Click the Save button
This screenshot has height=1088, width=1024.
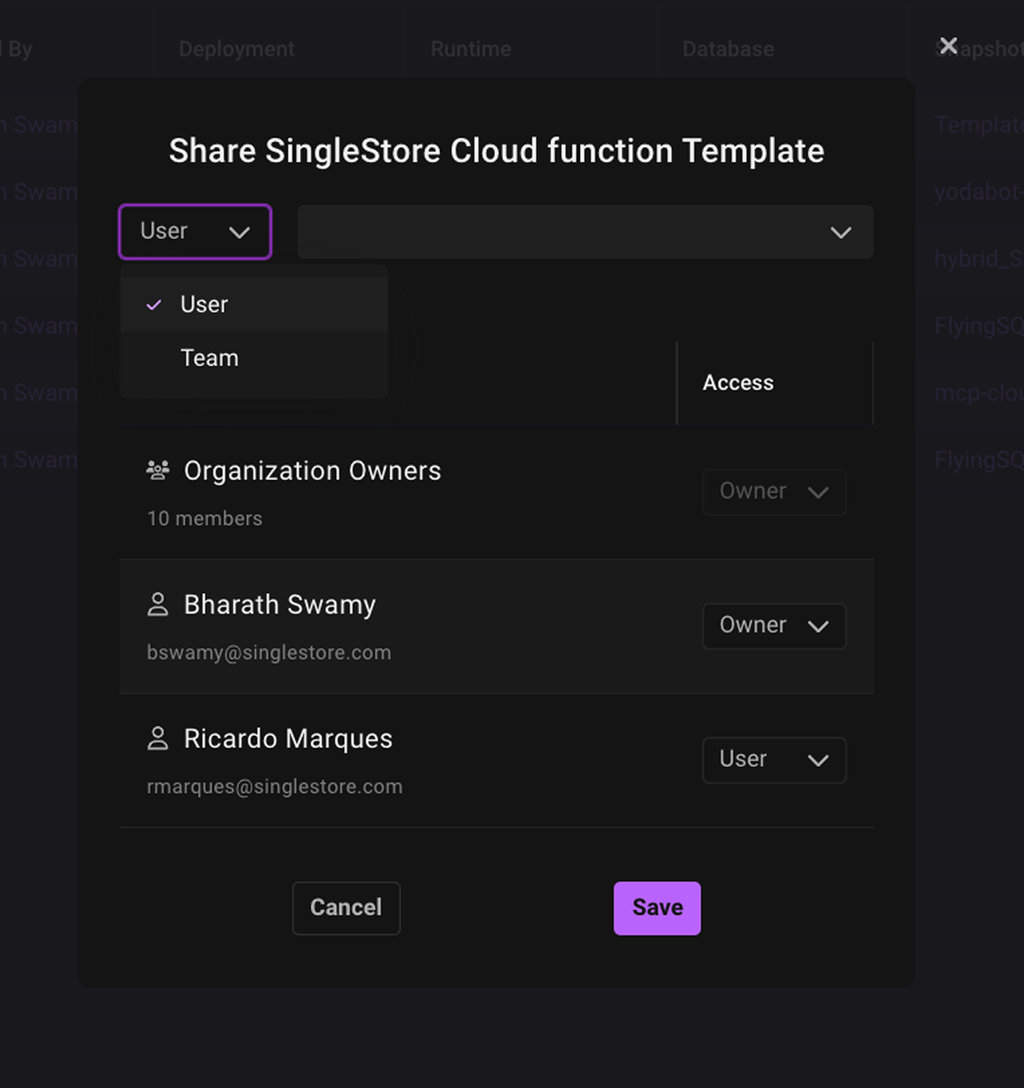point(657,908)
